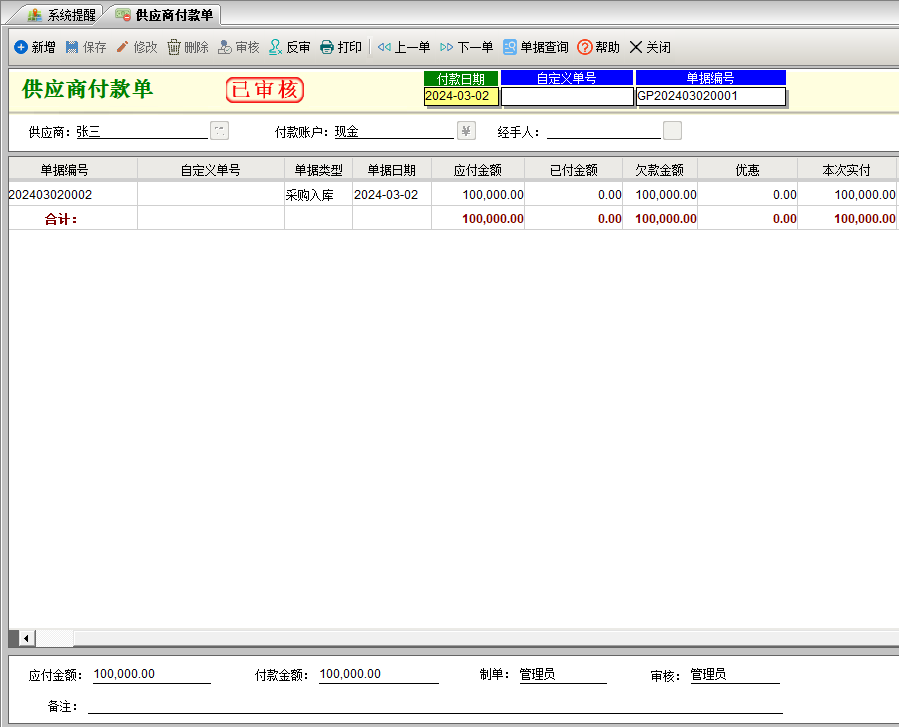Open 单据查询 document search
The width and height of the screenshot is (899, 727).
(535, 47)
